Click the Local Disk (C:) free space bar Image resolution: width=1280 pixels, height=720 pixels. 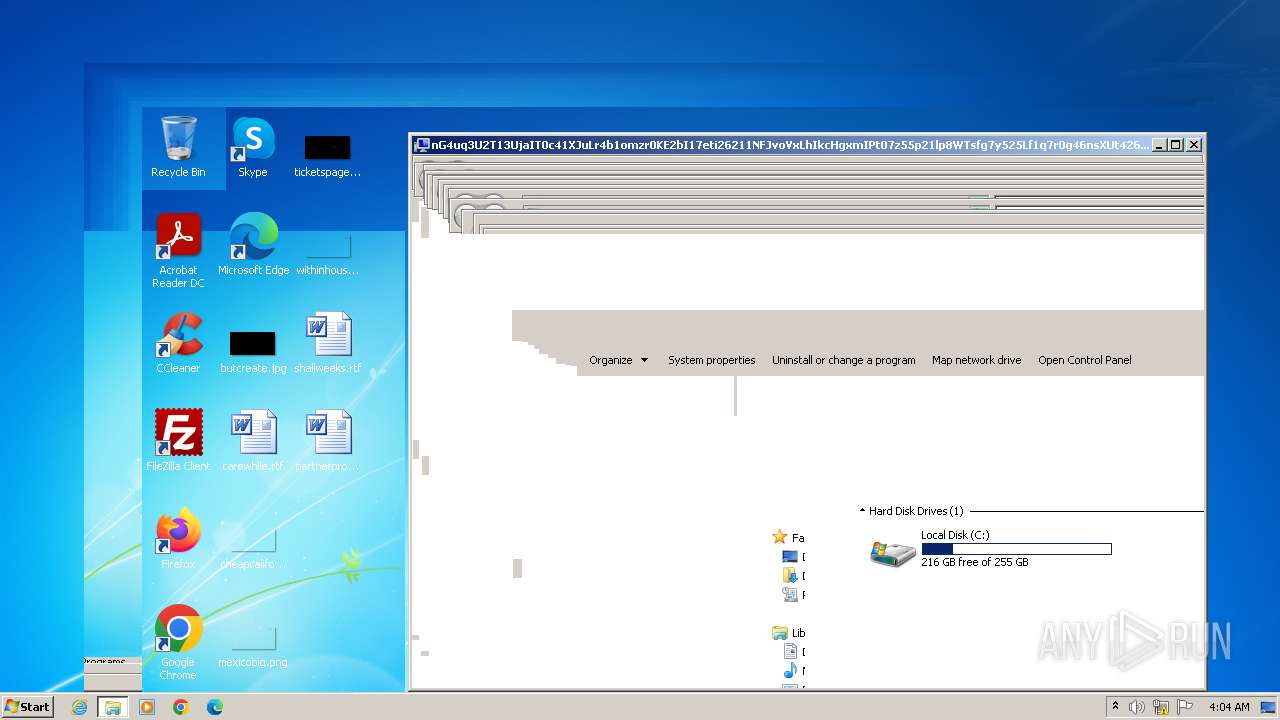1016,549
